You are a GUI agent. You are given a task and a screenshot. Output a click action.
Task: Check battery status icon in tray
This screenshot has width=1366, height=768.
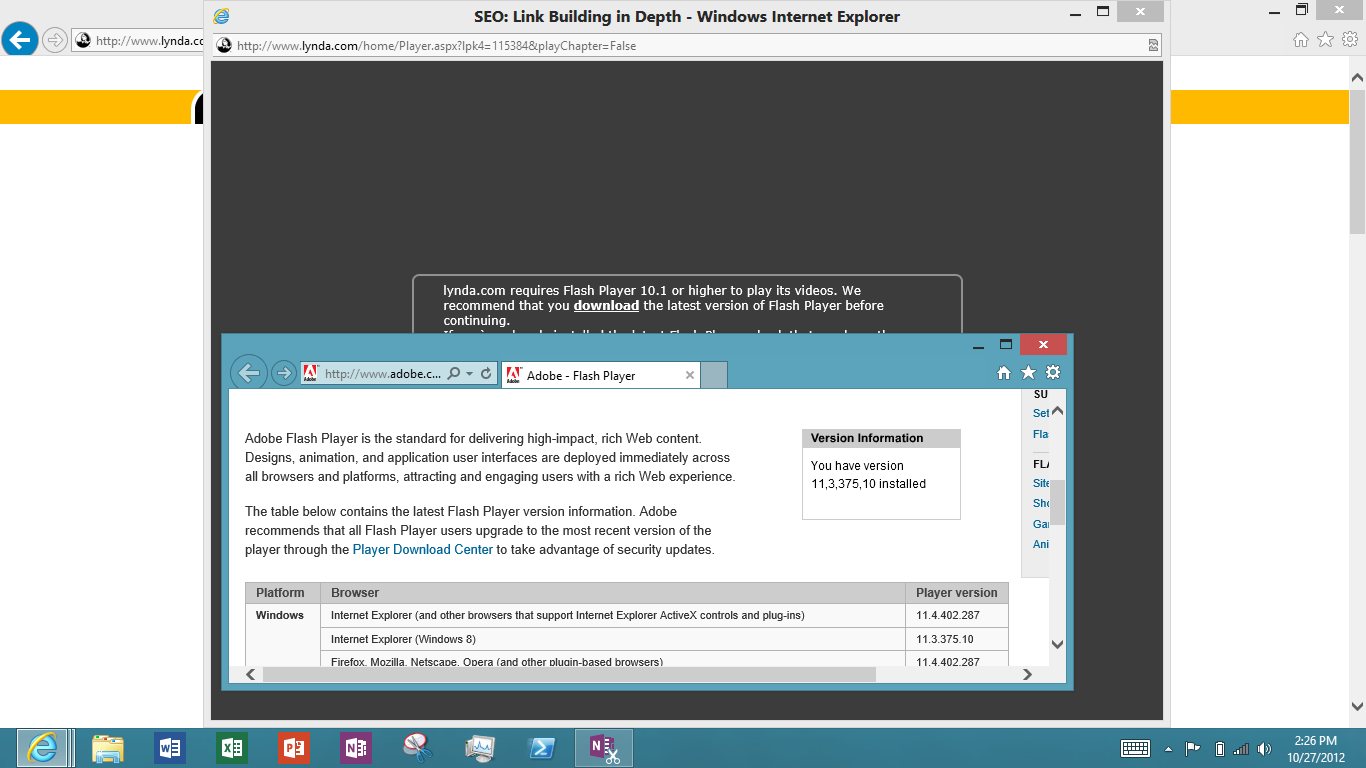click(1219, 749)
